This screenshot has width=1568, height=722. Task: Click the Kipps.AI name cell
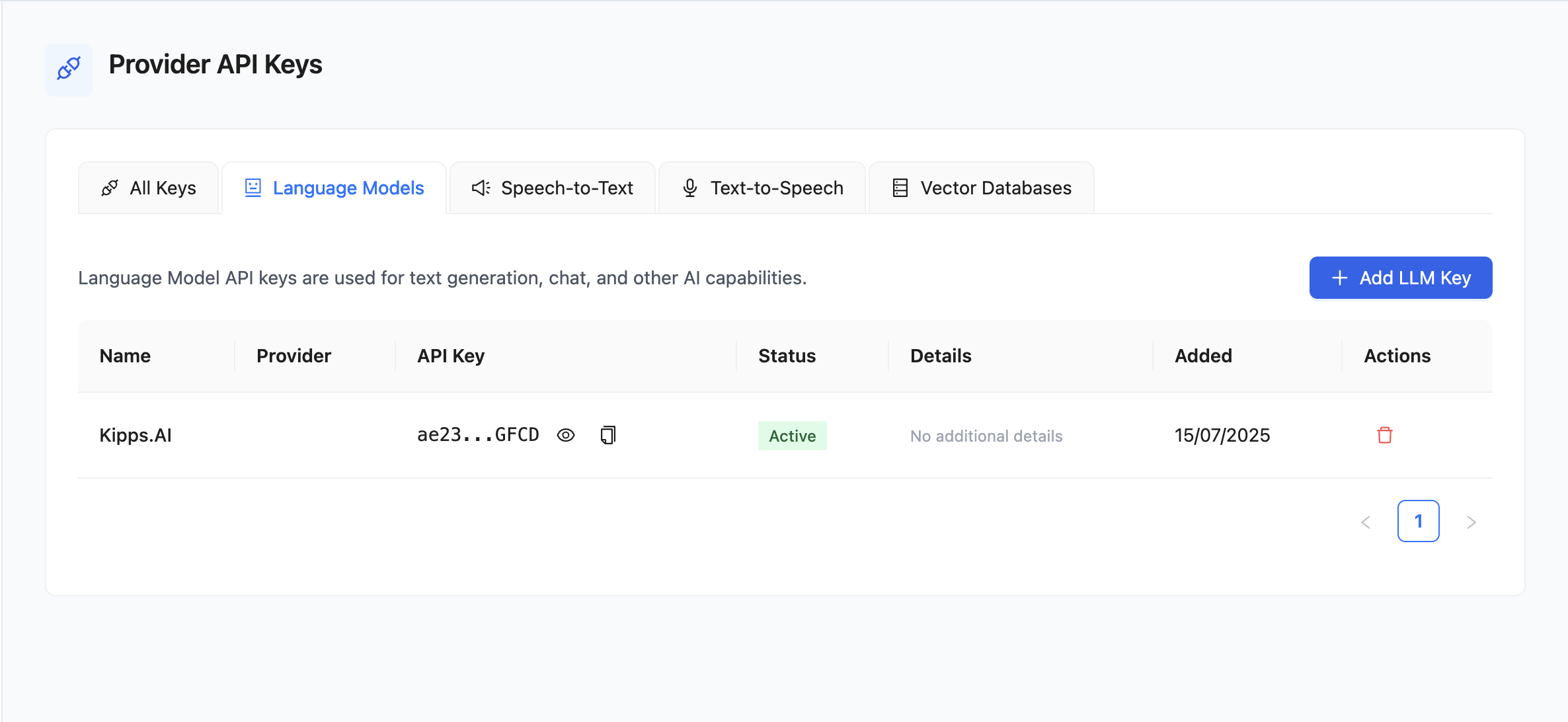click(136, 435)
